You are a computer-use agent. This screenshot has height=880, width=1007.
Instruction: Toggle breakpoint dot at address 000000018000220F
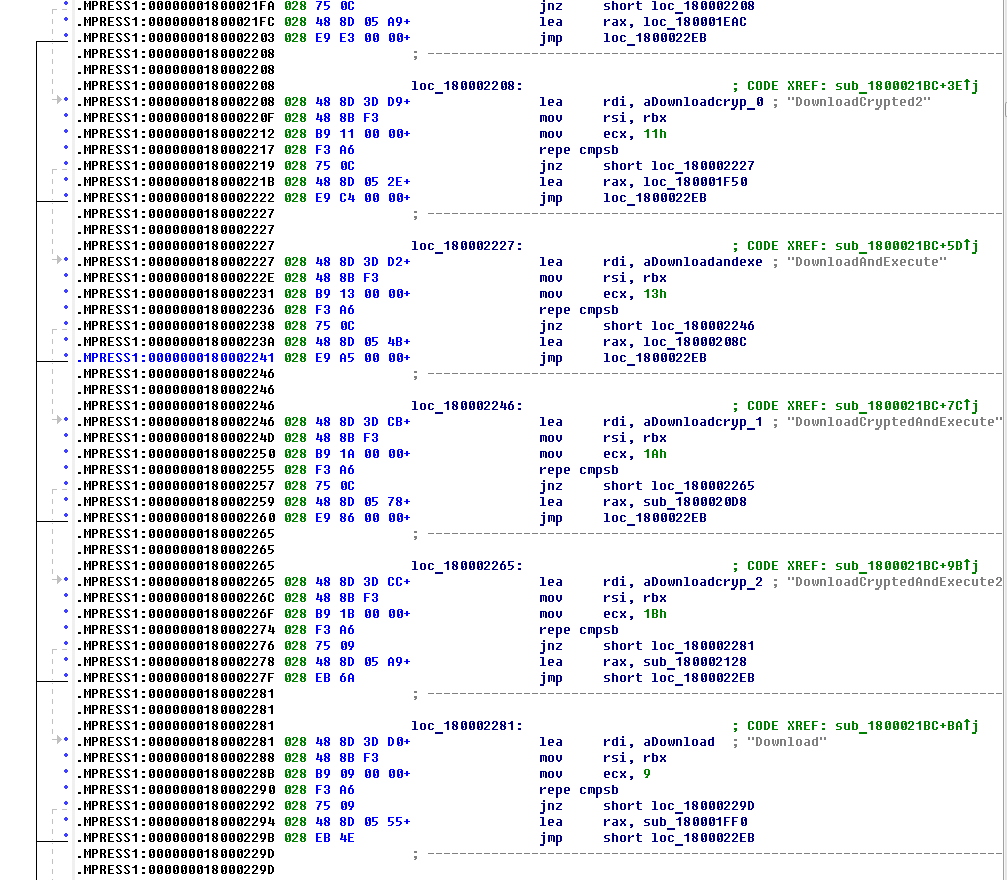(x=66, y=116)
